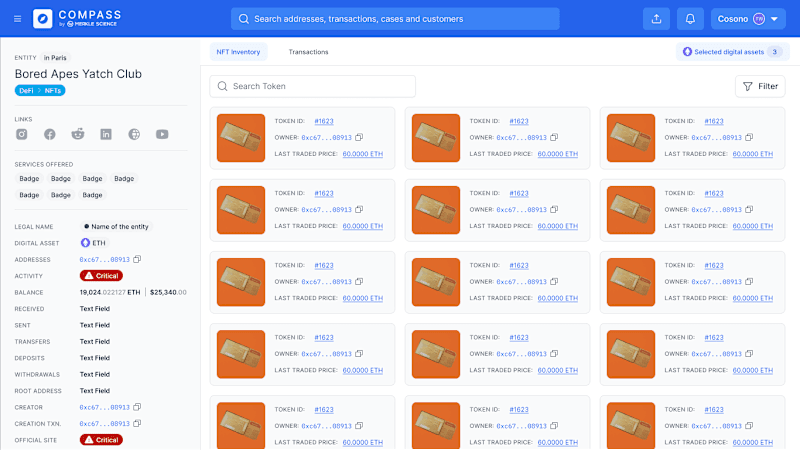Click the Creation Txn address link

pyautogui.click(x=105, y=423)
